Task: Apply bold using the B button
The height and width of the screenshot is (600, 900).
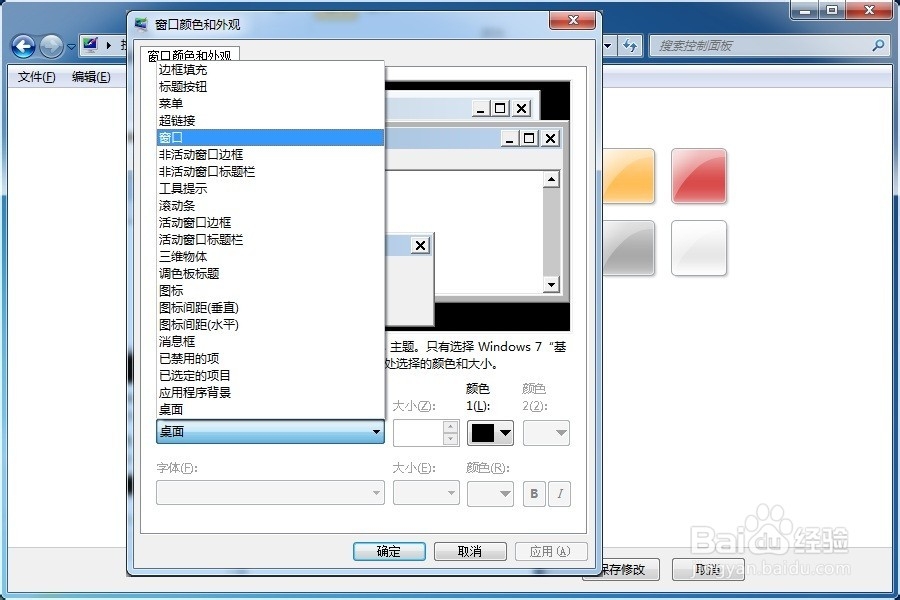Action: 534,493
